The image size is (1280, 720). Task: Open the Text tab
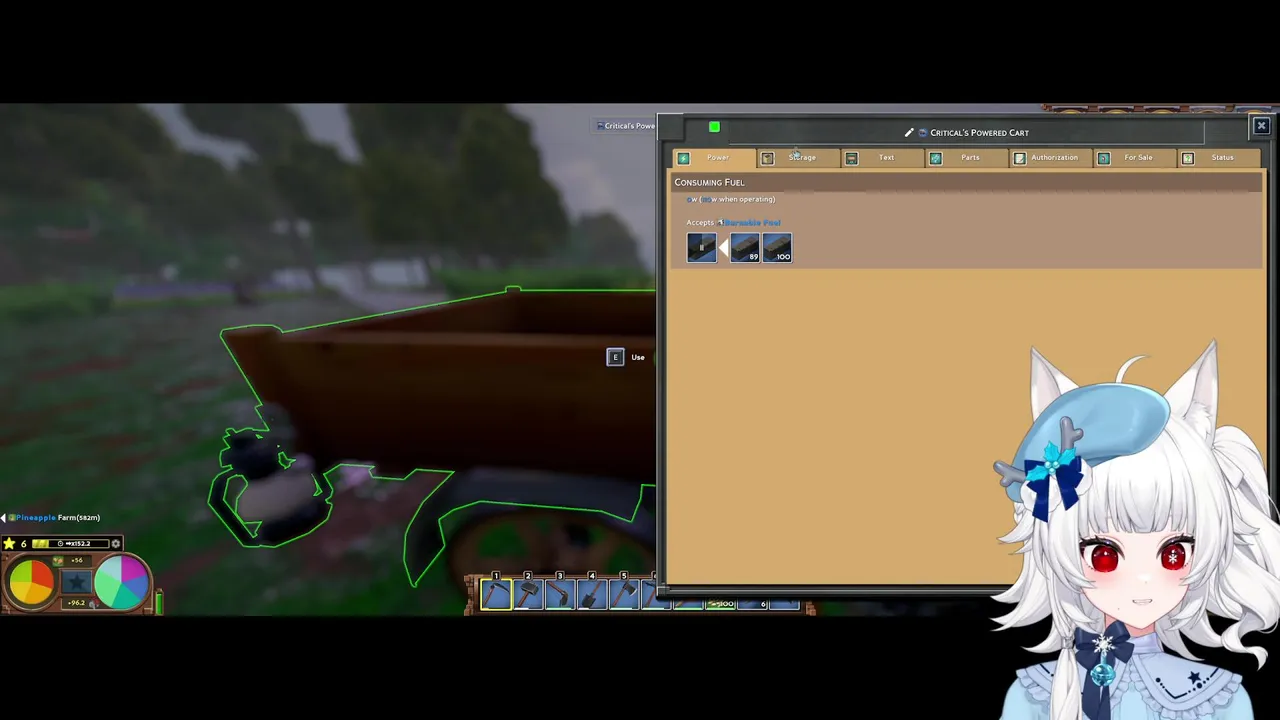coord(882,158)
